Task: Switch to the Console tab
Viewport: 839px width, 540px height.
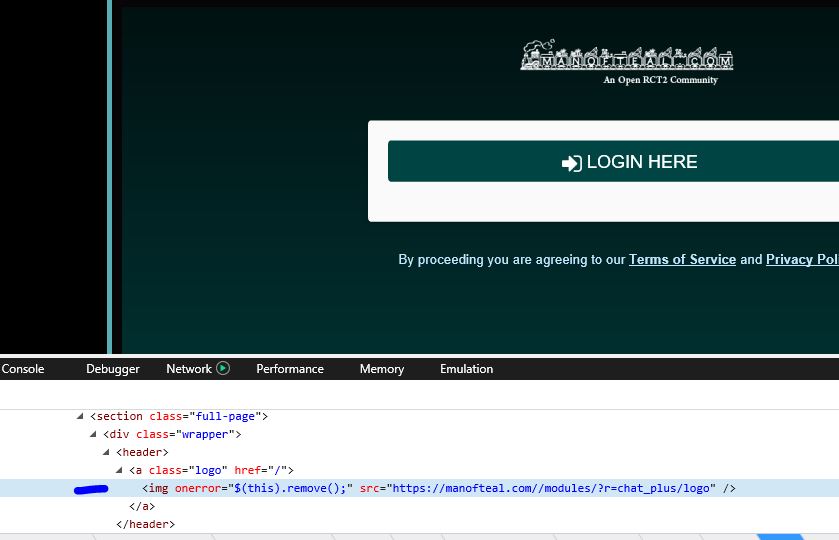Action: [x=22, y=369]
